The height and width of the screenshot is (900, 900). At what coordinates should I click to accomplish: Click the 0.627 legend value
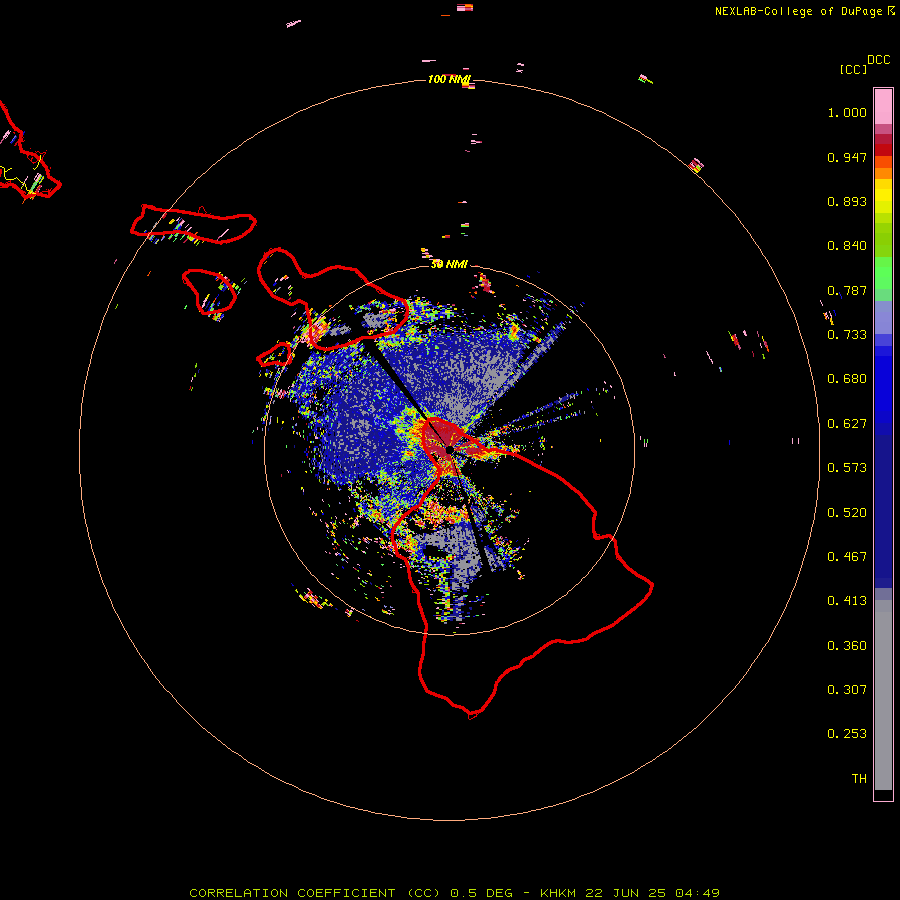(847, 424)
